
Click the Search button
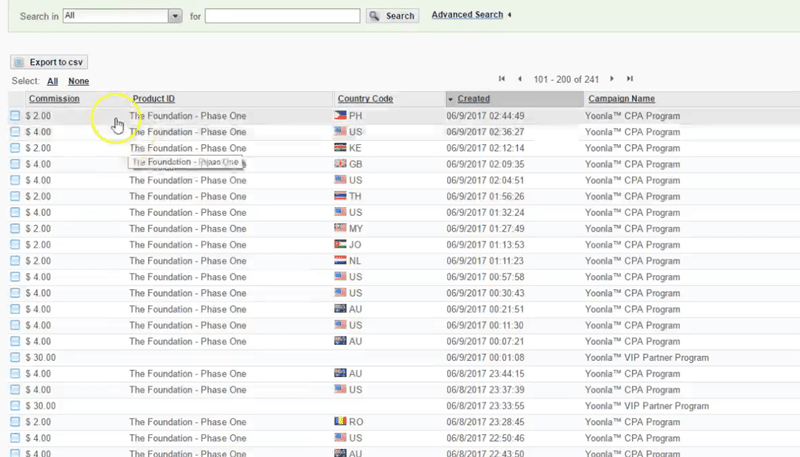[392, 16]
